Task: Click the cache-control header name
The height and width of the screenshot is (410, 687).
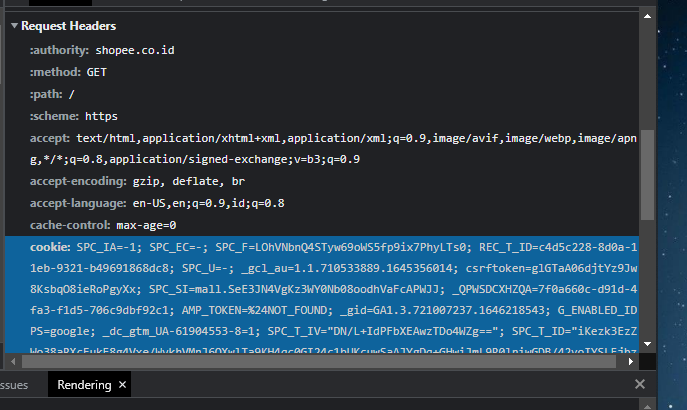Action: 70,225
